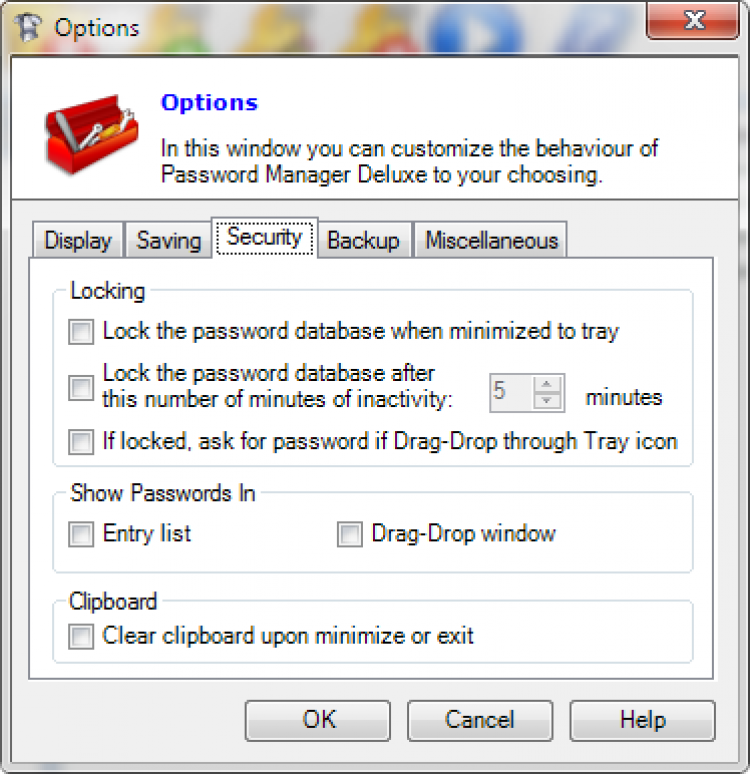The height and width of the screenshot is (774, 750).
Task: Decrease inactivity minutes with down arrow
Action: point(546,400)
